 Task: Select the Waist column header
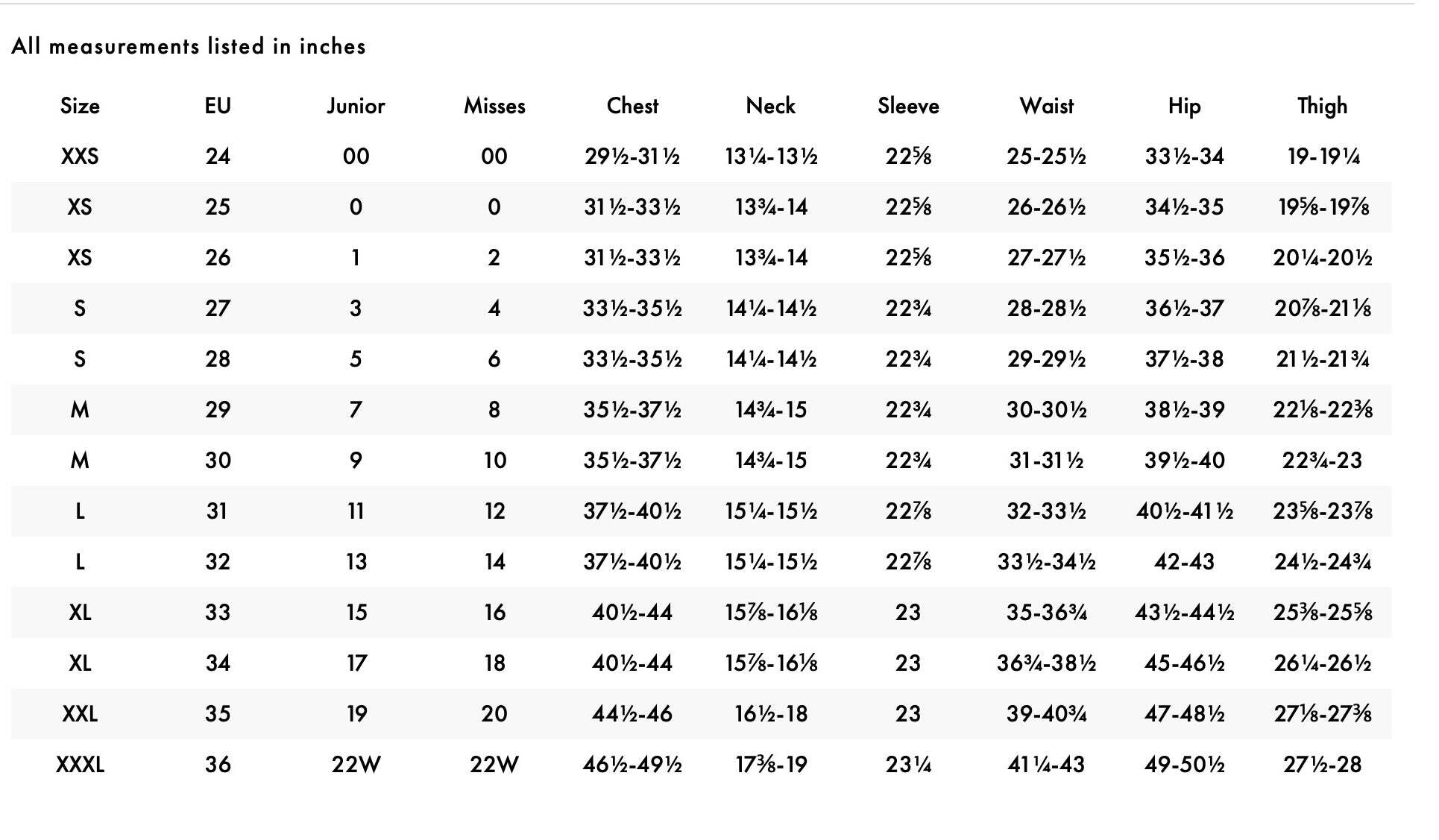pyautogui.click(x=1046, y=106)
